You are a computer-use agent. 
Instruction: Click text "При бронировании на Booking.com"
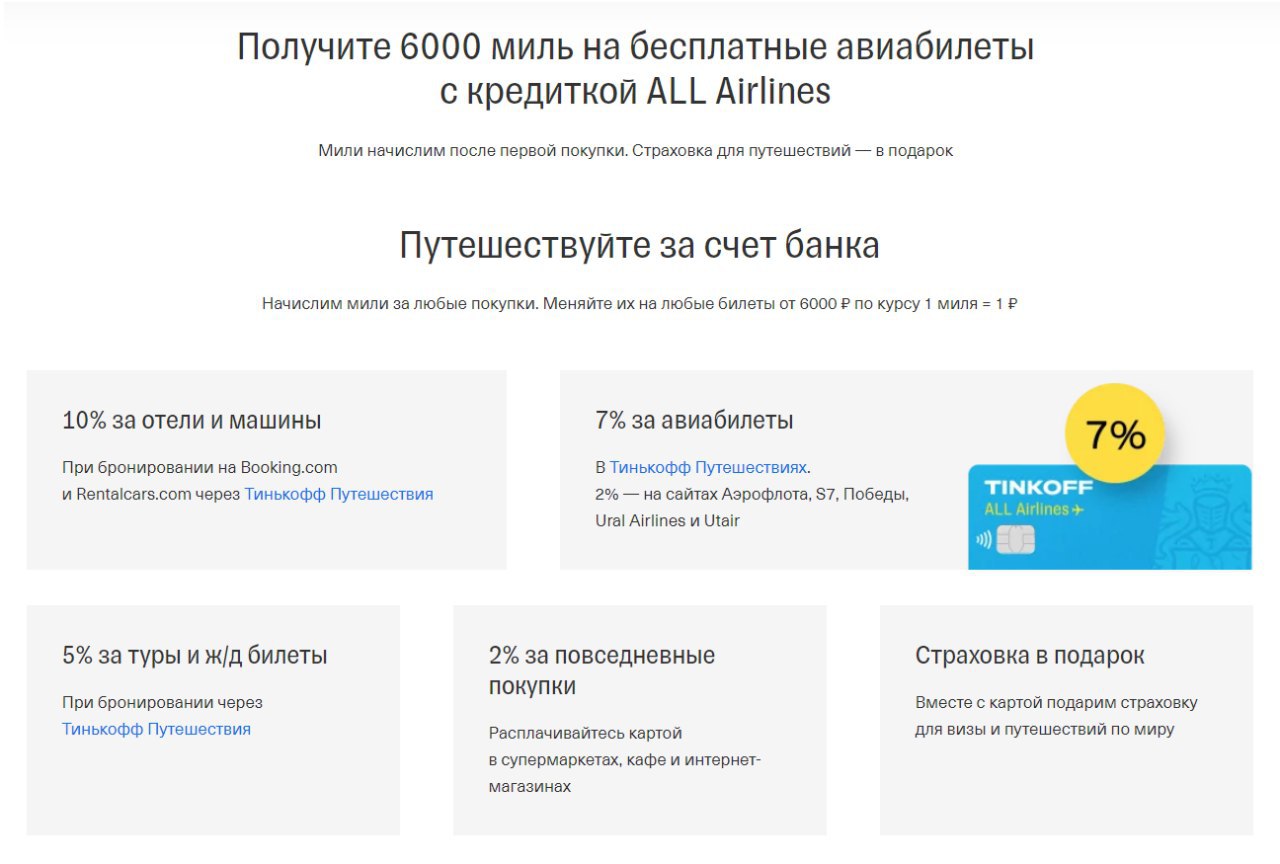pos(200,467)
